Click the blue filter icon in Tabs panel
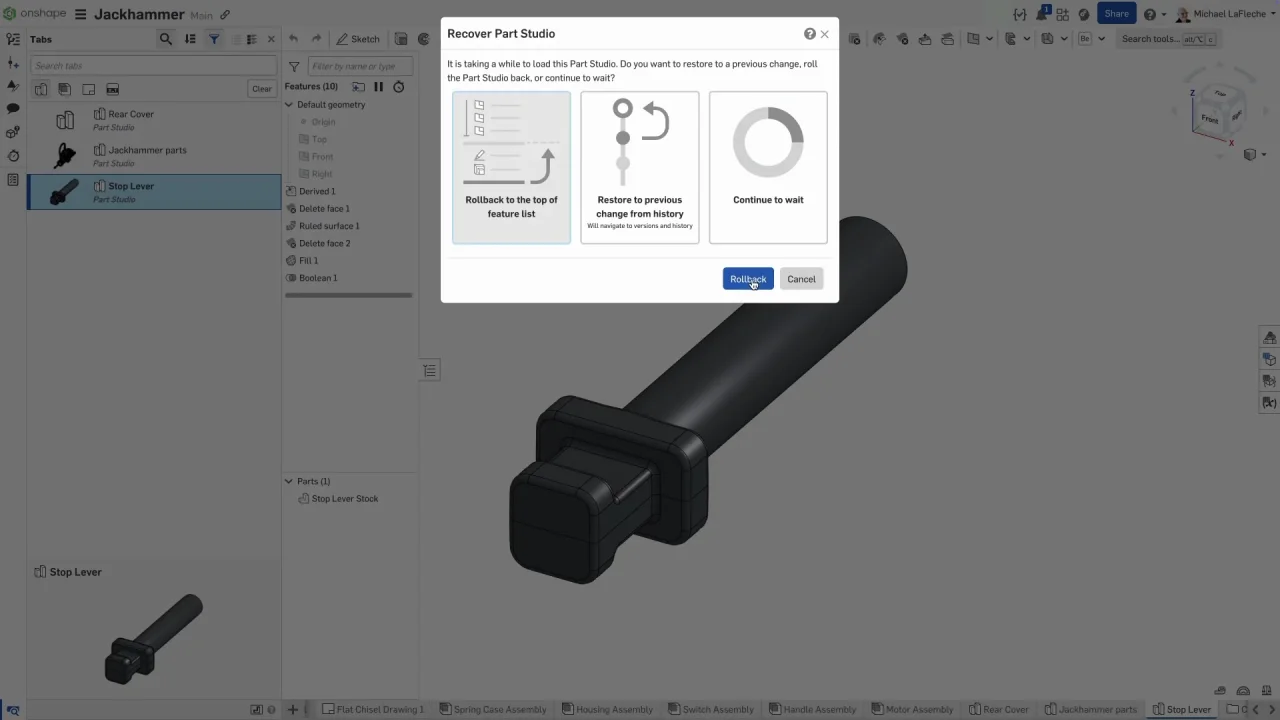The image size is (1280, 720). 214,39
